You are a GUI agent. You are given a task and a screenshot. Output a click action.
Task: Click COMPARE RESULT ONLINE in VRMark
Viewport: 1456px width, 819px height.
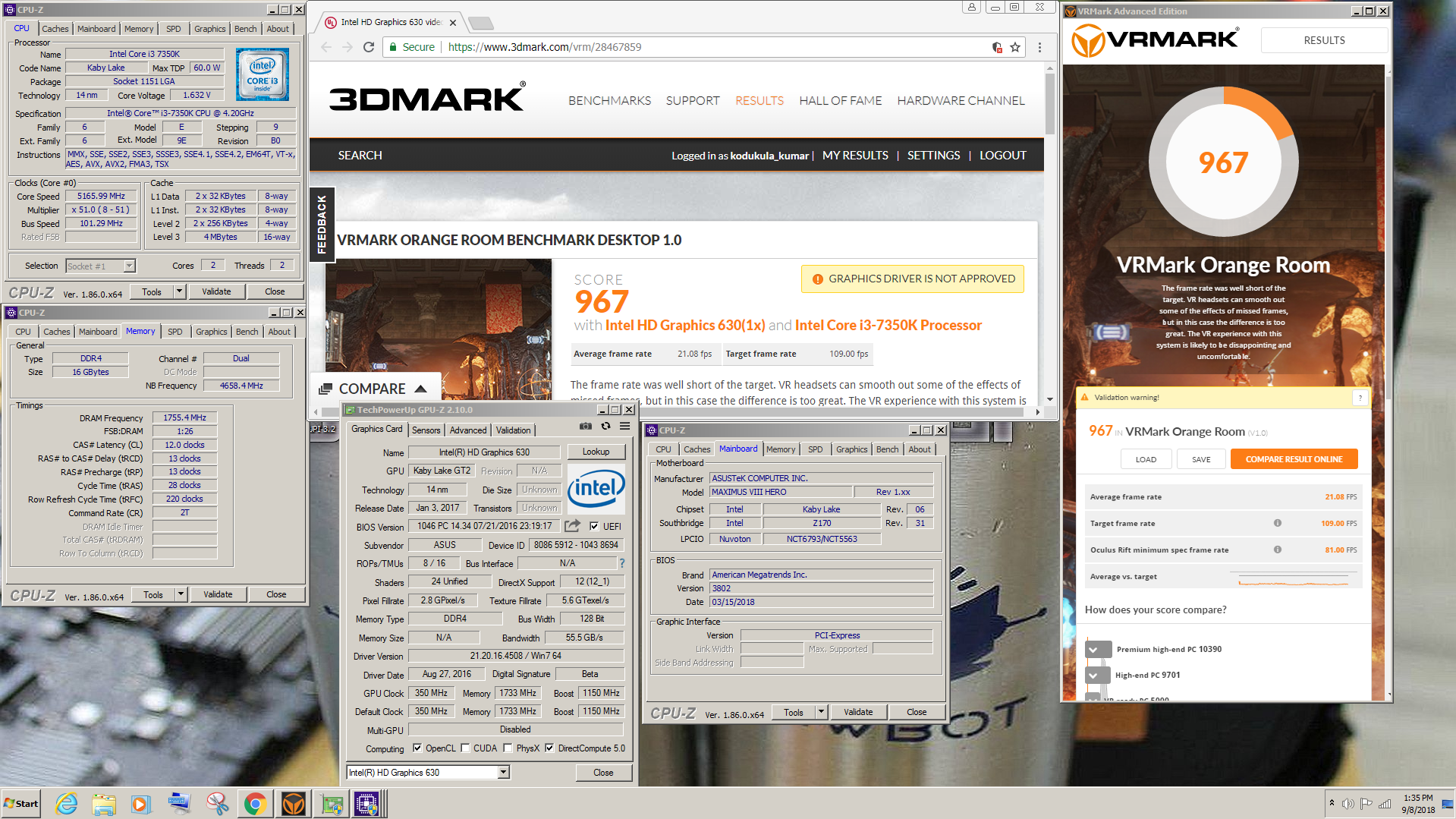[1294, 459]
